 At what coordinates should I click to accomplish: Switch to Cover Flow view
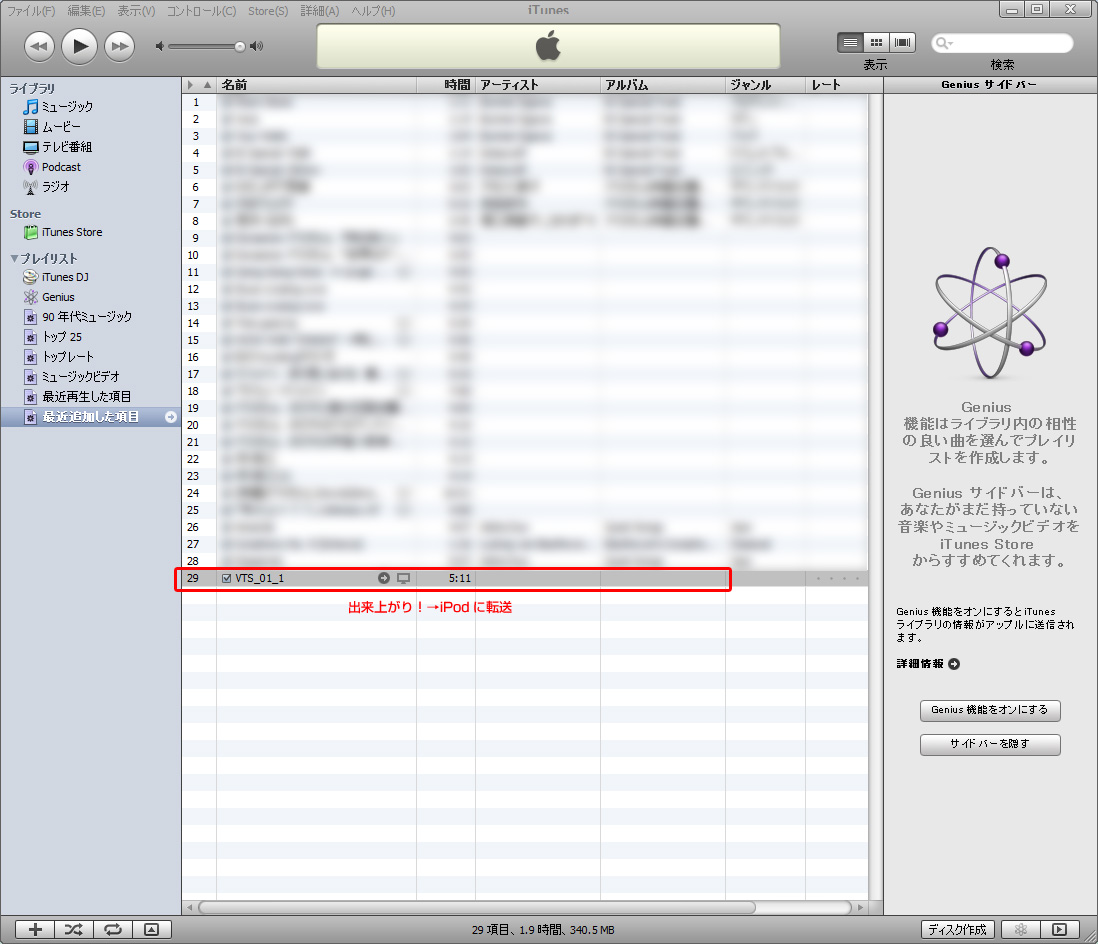903,43
